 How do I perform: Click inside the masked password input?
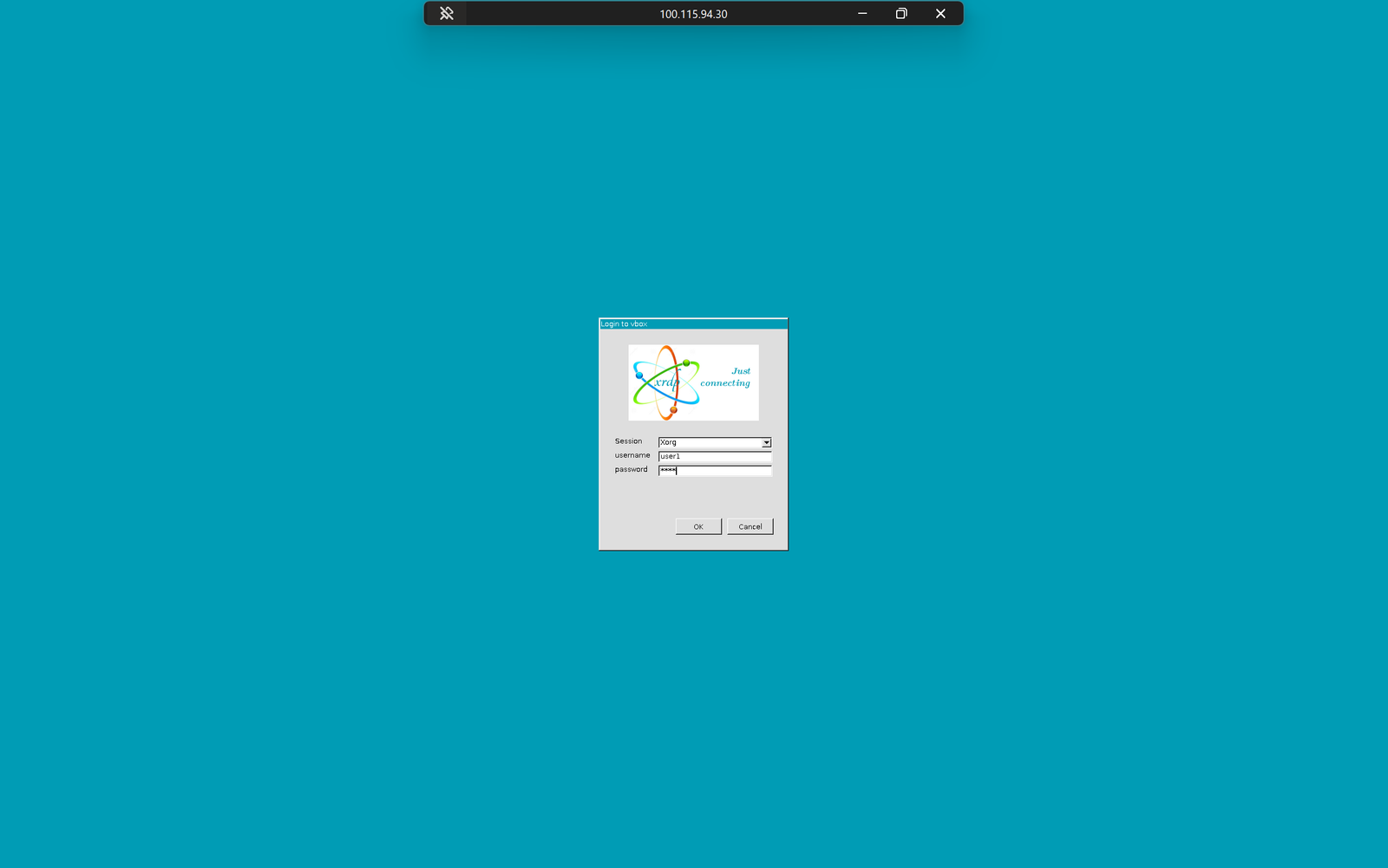coord(714,470)
